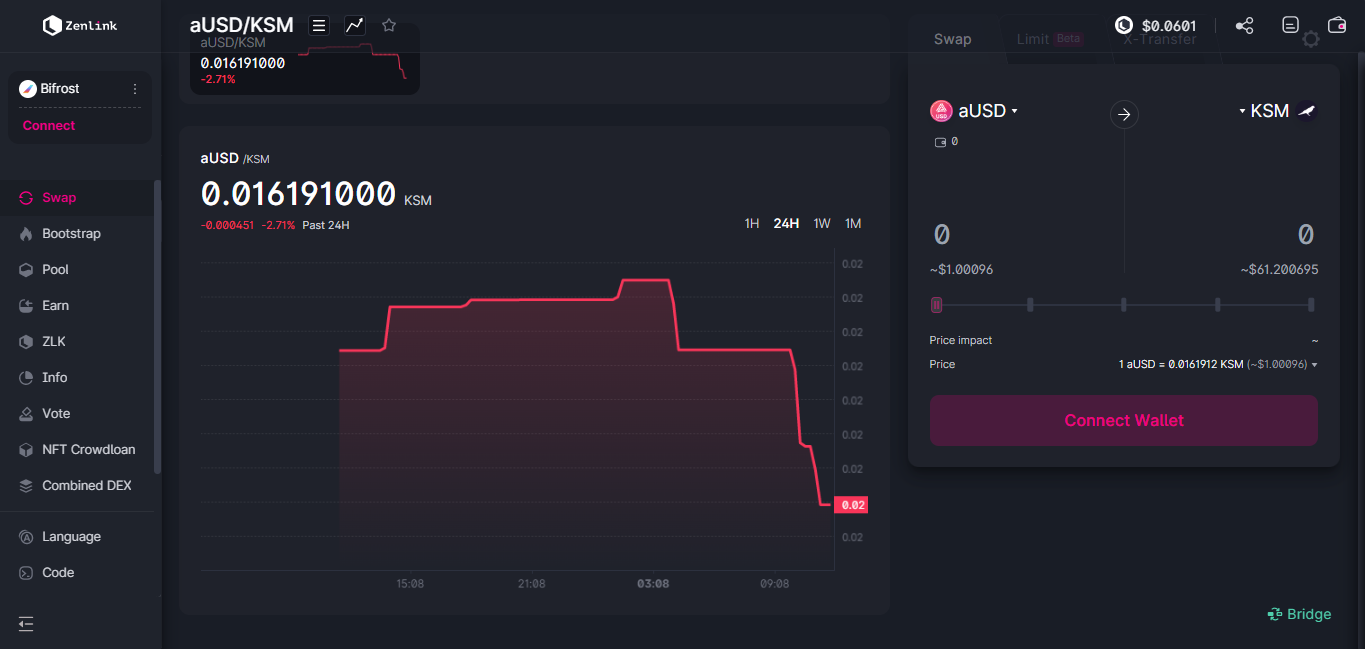Swap token direction arrow button
The image size is (1365, 649).
1124,114
